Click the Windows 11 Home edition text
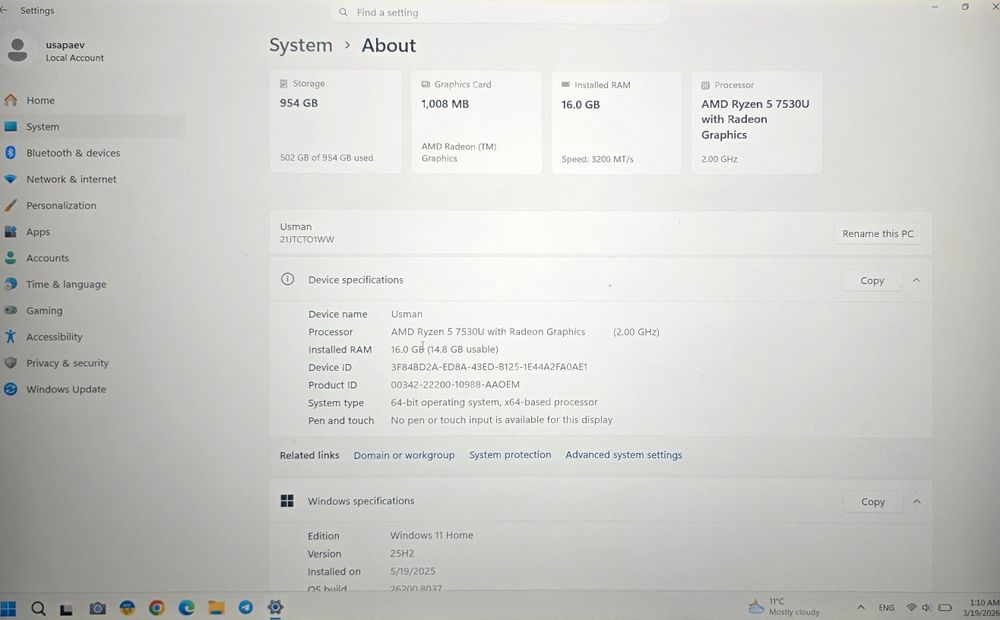1000x620 pixels. 432,535
